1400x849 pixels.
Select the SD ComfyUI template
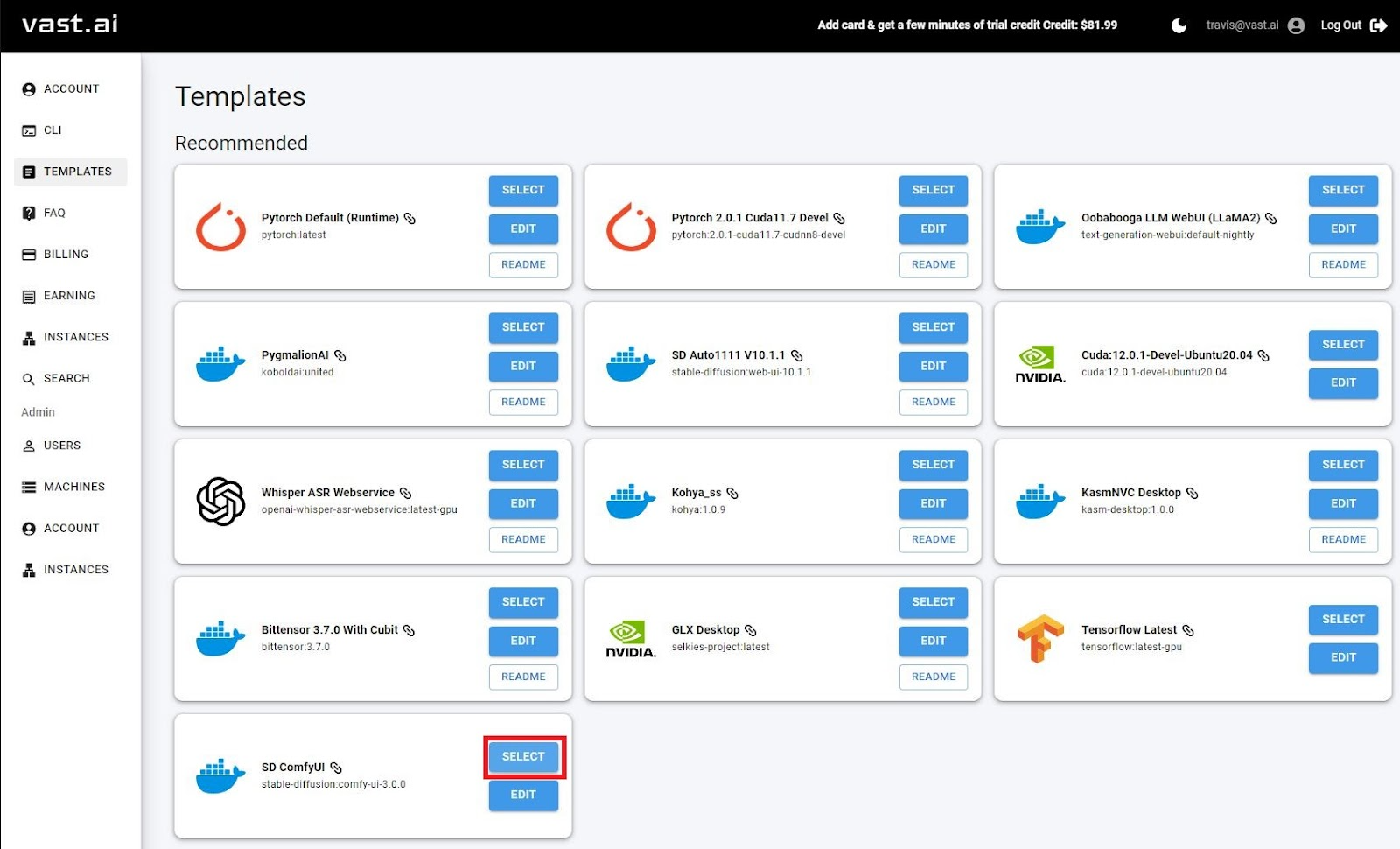(523, 757)
